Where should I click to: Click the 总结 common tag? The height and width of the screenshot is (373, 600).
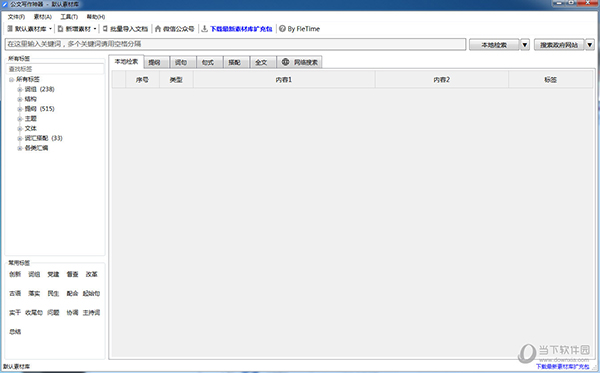(x=15, y=332)
